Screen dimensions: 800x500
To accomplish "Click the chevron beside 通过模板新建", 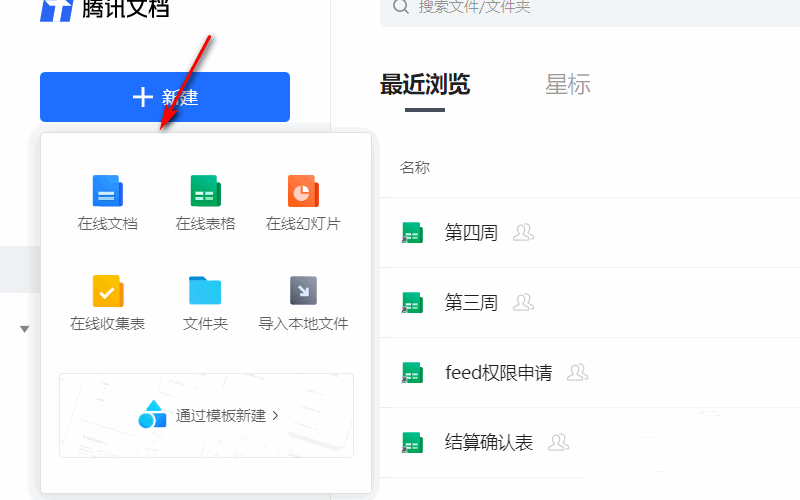I will pos(276,415).
